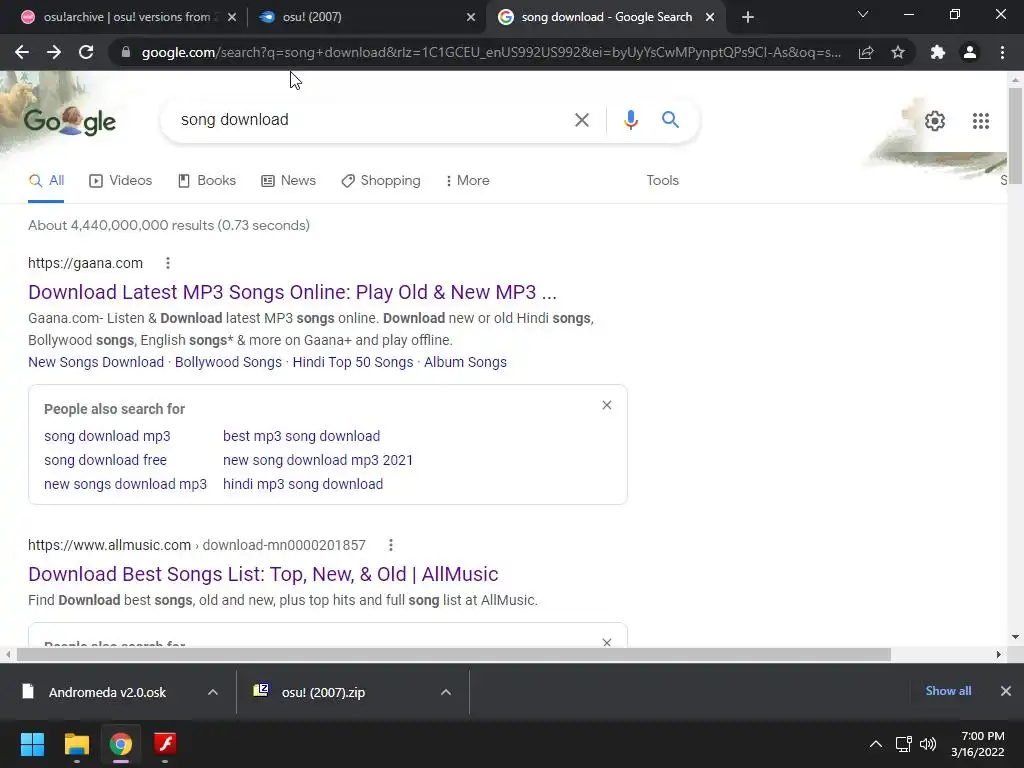Open the Google apps grid
Screen dimensions: 1024x768
point(980,121)
